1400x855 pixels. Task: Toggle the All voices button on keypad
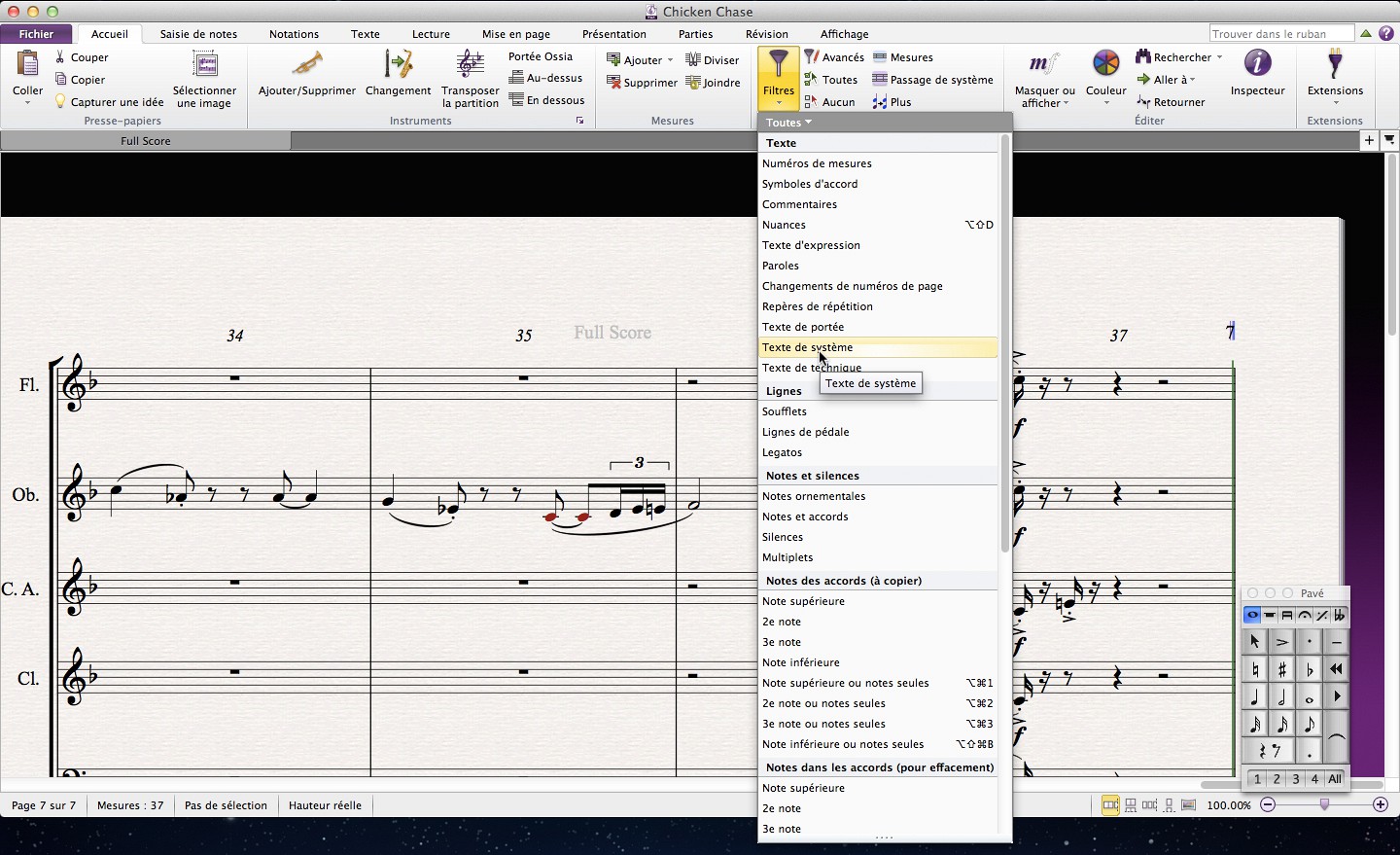tap(1335, 779)
